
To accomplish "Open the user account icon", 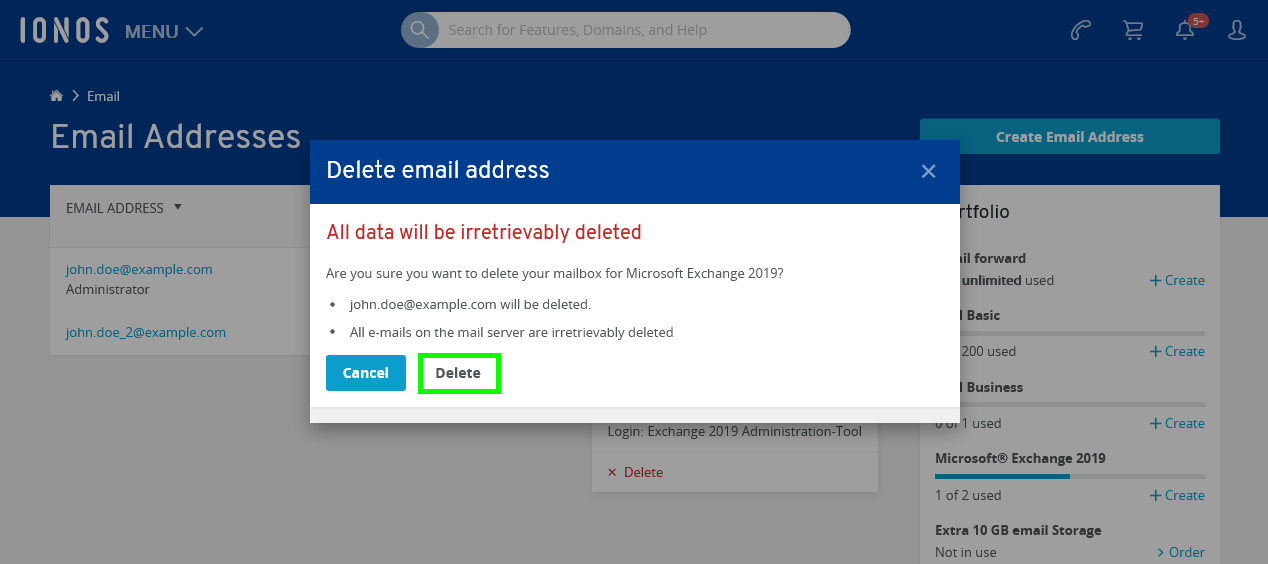I will pos(1237,30).
